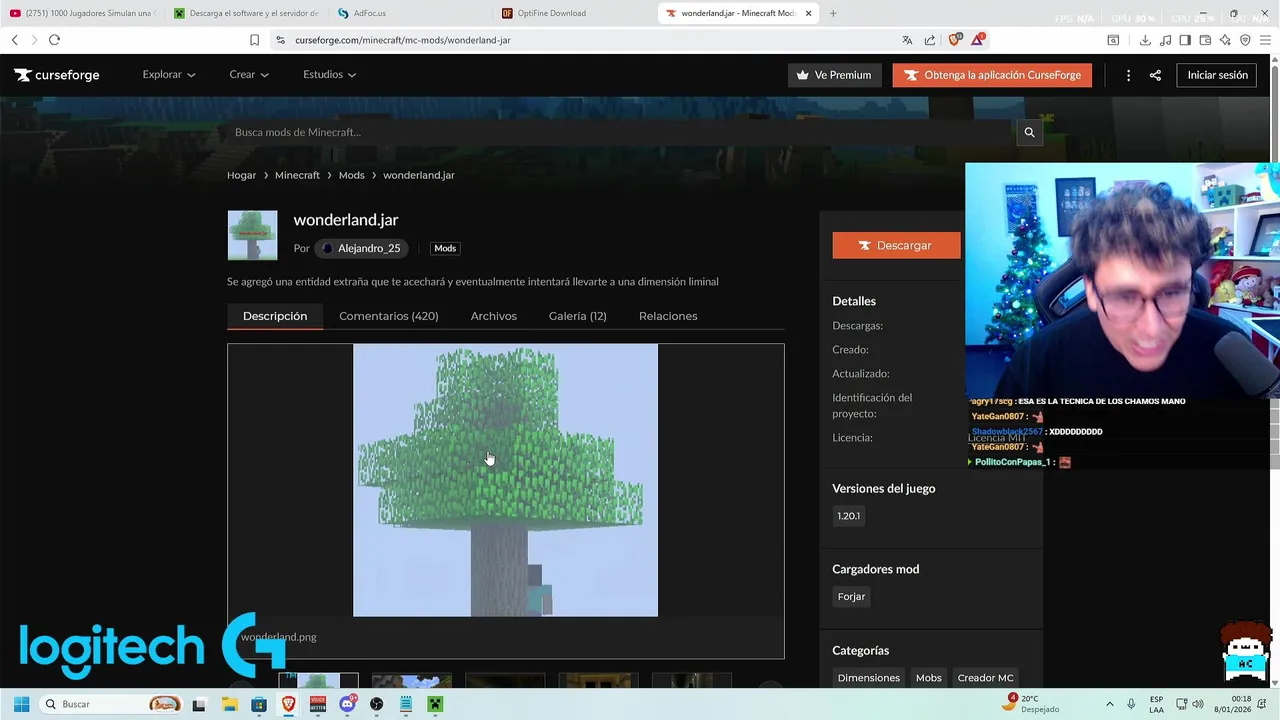Click the Brave Rewards triangle icon
The height and width of the screenshot is (720, 1280).
978,40
